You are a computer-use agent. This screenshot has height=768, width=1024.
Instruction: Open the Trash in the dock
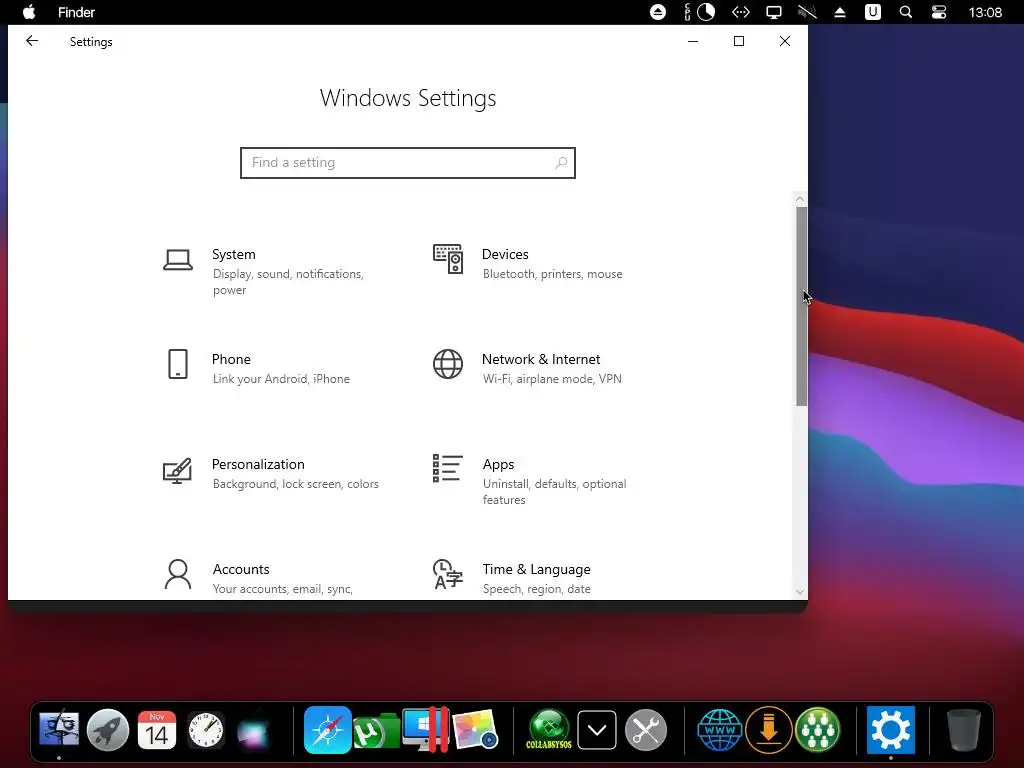(964, 730)
